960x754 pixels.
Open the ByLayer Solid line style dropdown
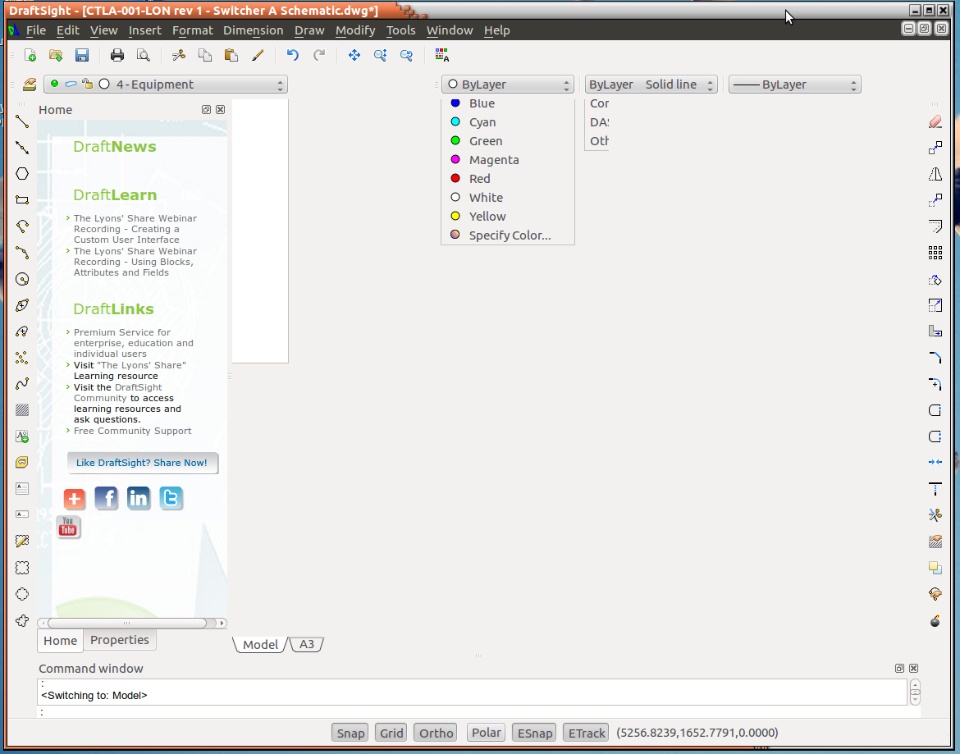pyautogui.click(x=651, y=84)
